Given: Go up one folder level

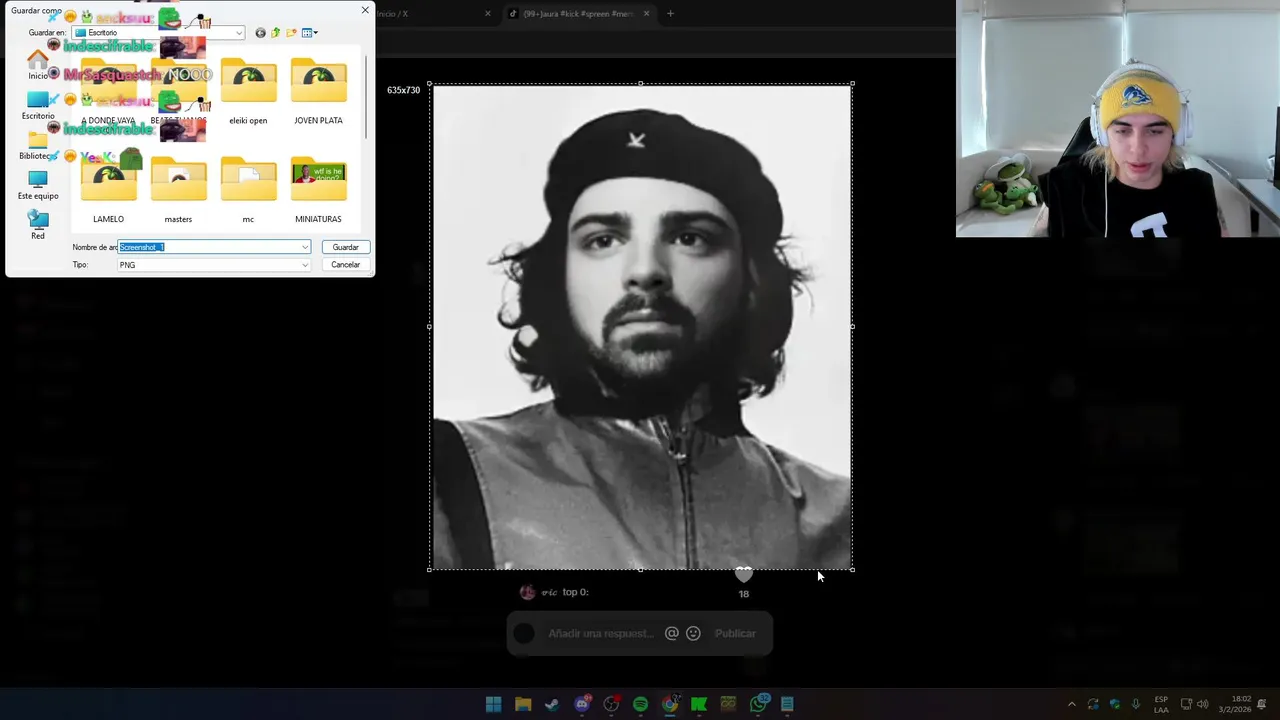Looking at the screenshot, I should point(276,33).
